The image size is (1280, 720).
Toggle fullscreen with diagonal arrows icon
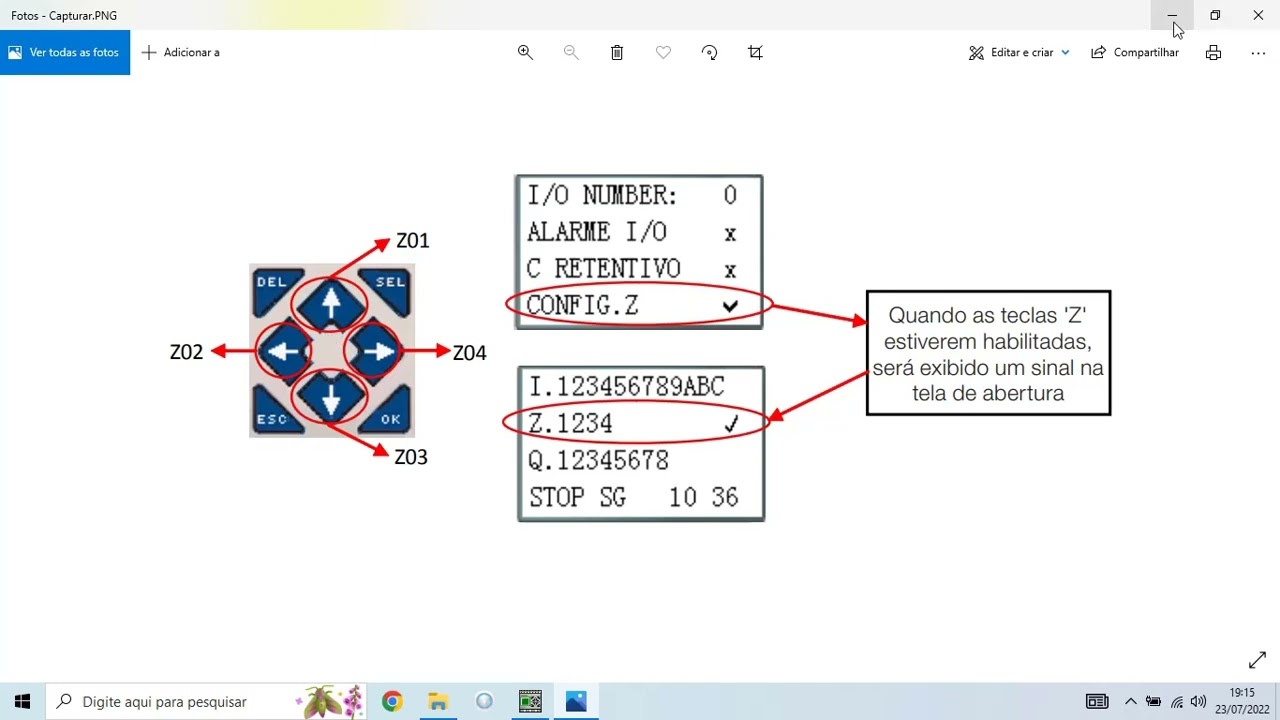[x=1257, y=660]
